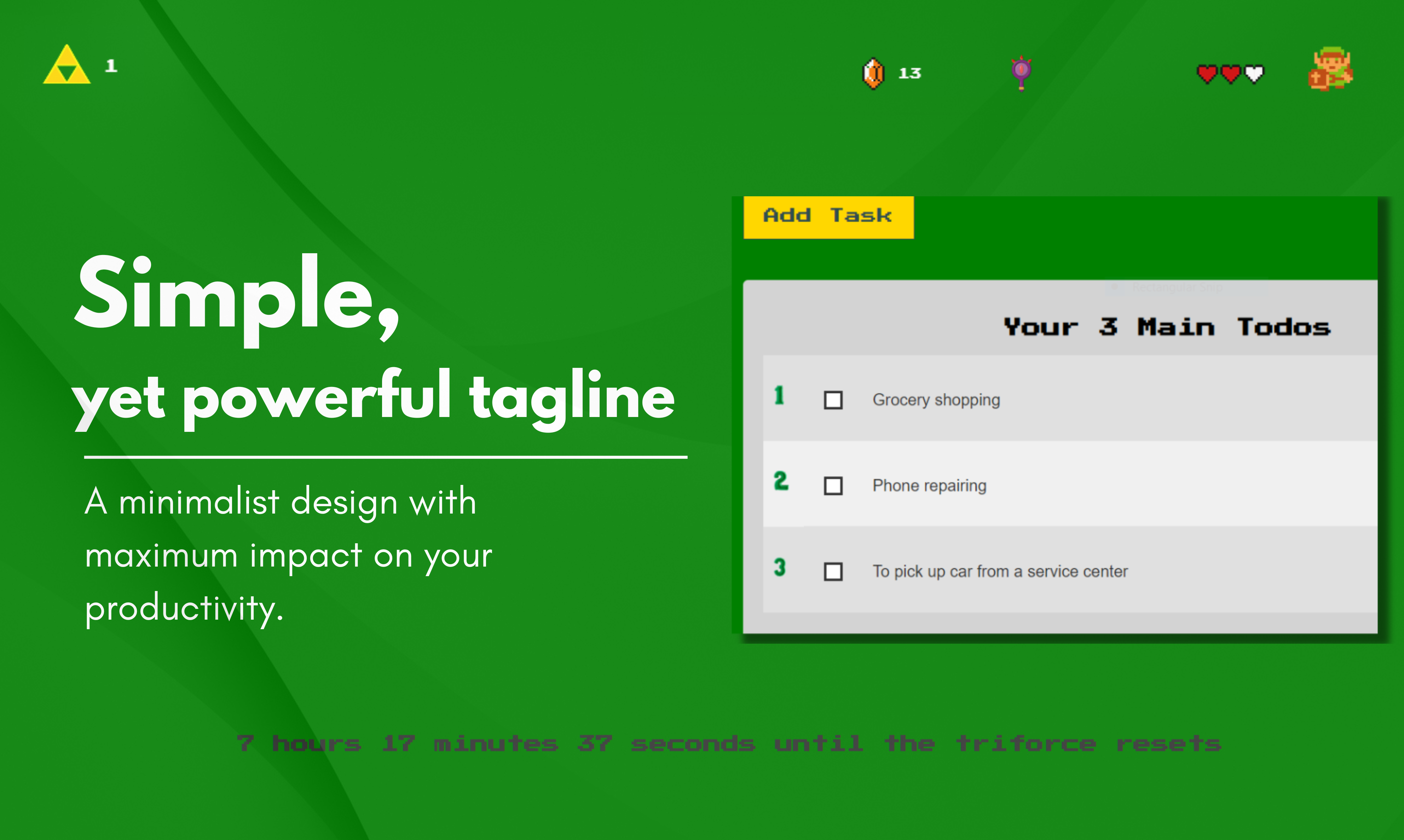Viewport: 1404px width, 840px height.
Task: Tick the Phone repairing checkbox
Action: pyautogui.click(x=833, y=486)
